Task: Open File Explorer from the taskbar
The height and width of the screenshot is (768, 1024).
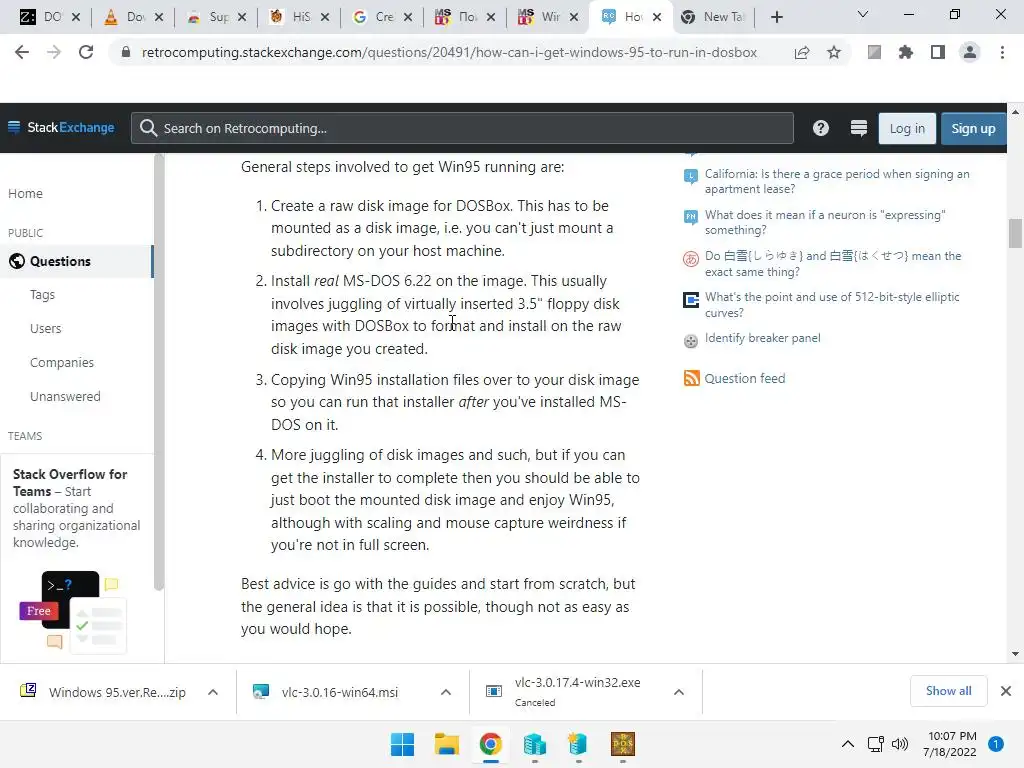Action: [447, 744]
